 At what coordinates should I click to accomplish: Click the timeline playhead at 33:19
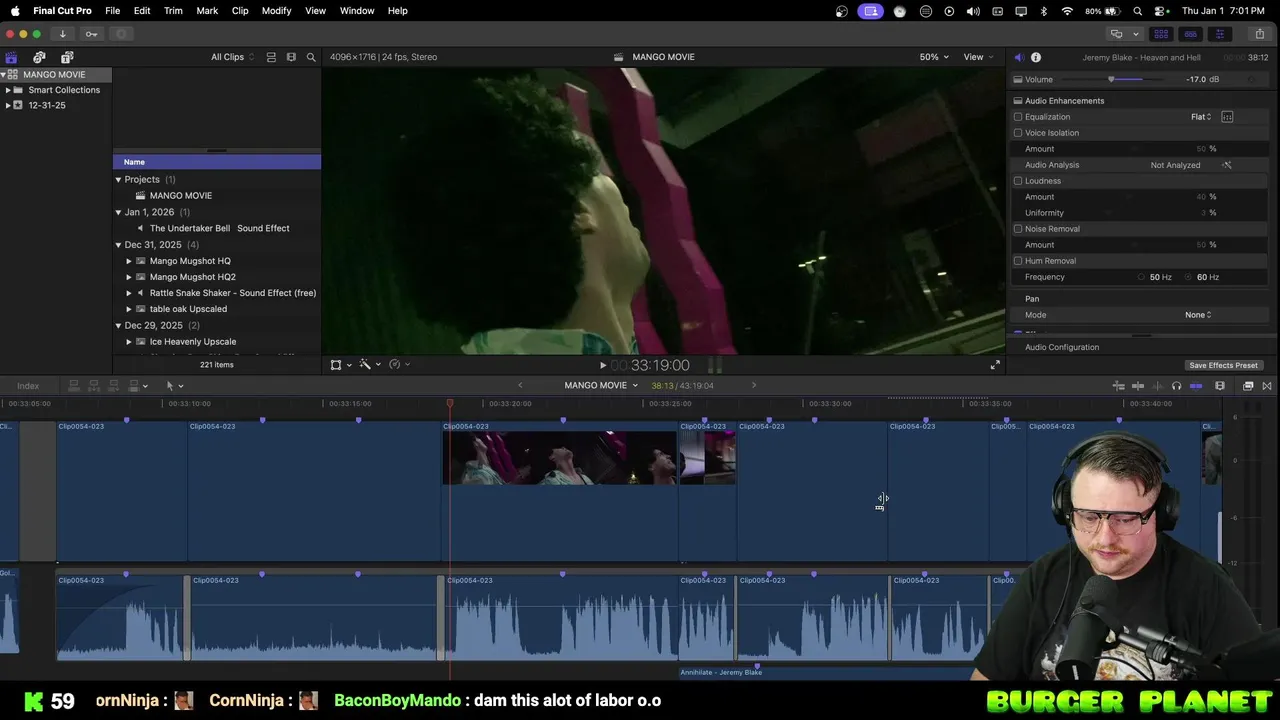click(450, 404)
